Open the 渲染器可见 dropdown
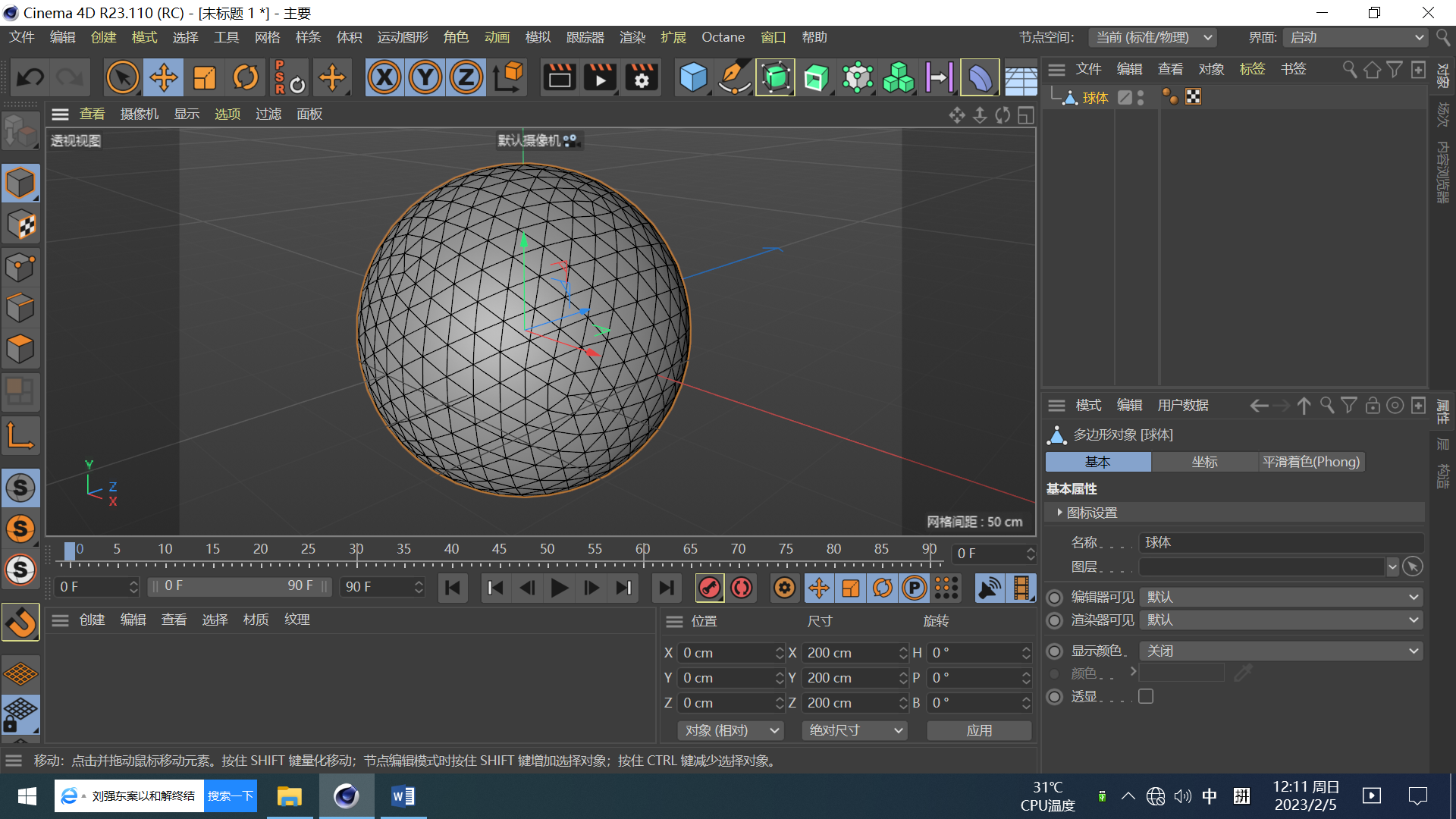 tap(1282, 620)
